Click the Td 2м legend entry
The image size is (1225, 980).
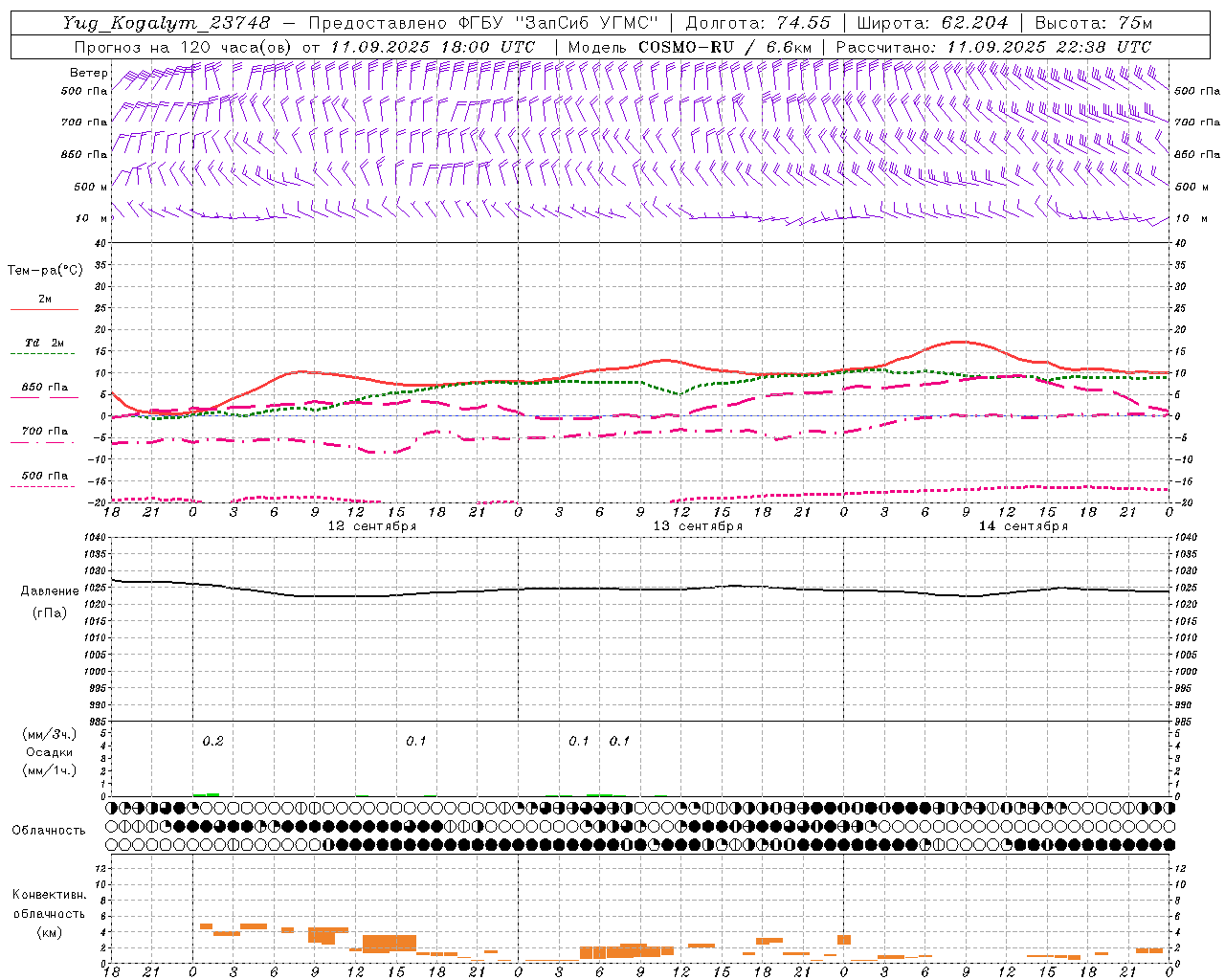pyautogui.click(x=45, y=343)
